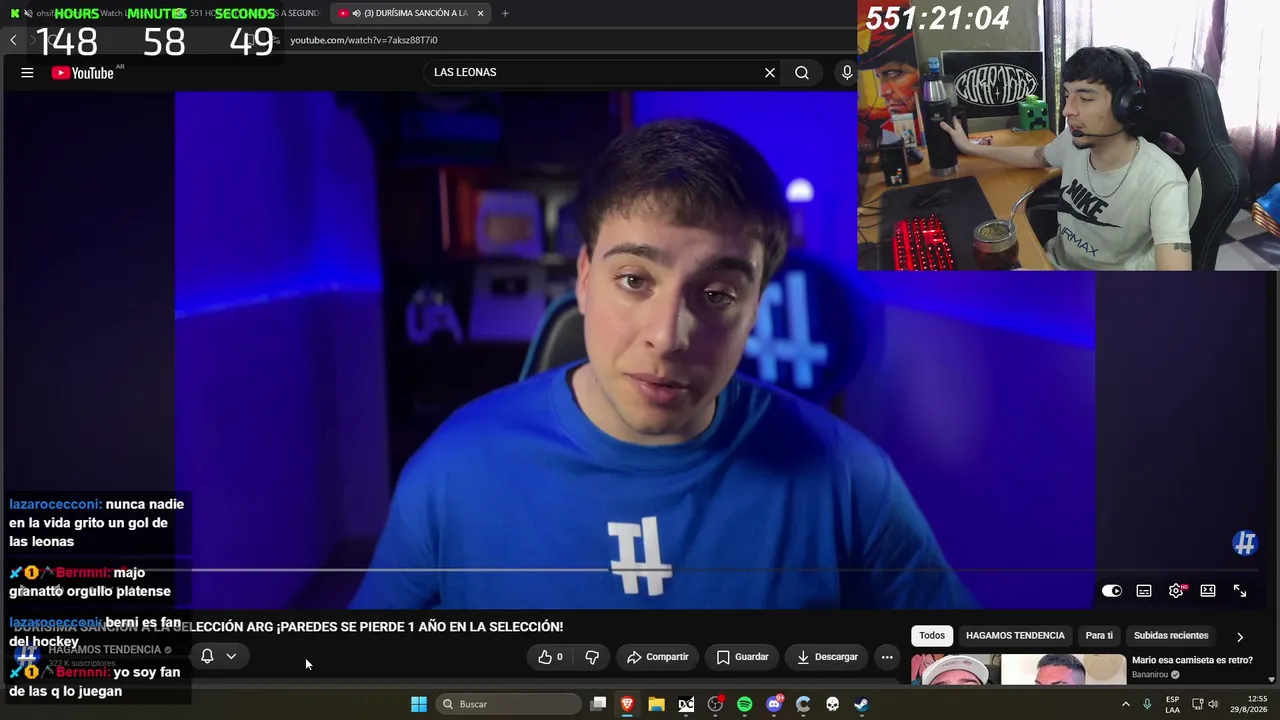
Task: Go back with the browser back arrow
Action: [x=13, y=40]
